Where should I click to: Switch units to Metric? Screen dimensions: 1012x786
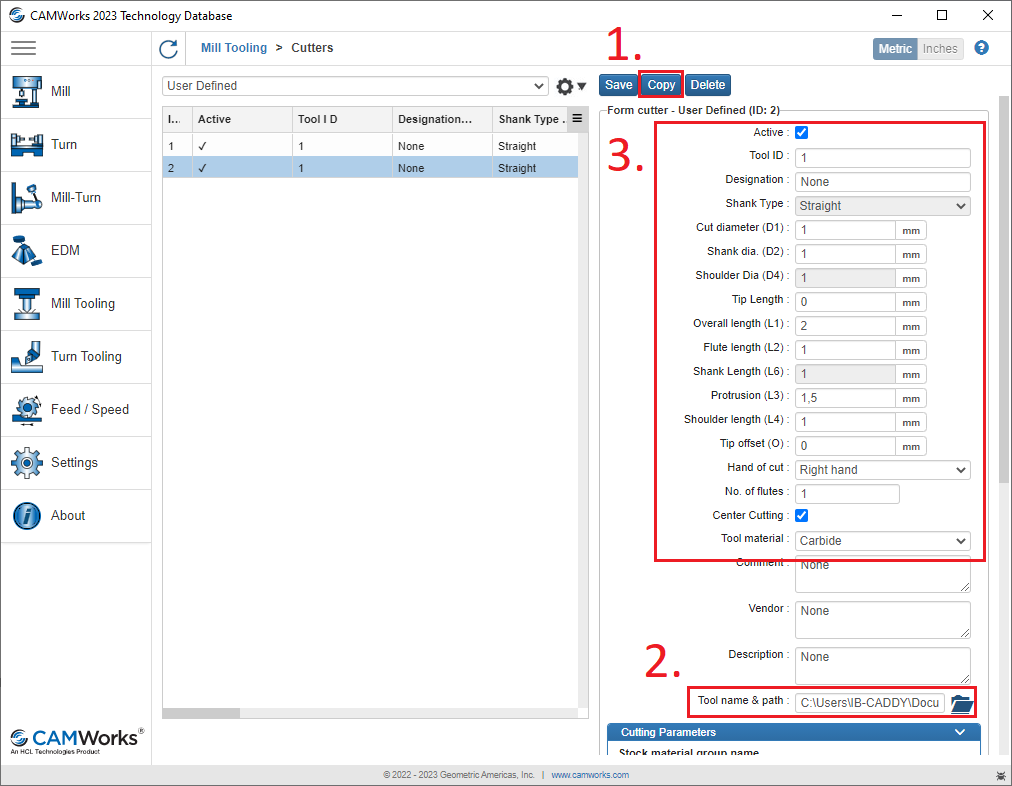point(895,48)
